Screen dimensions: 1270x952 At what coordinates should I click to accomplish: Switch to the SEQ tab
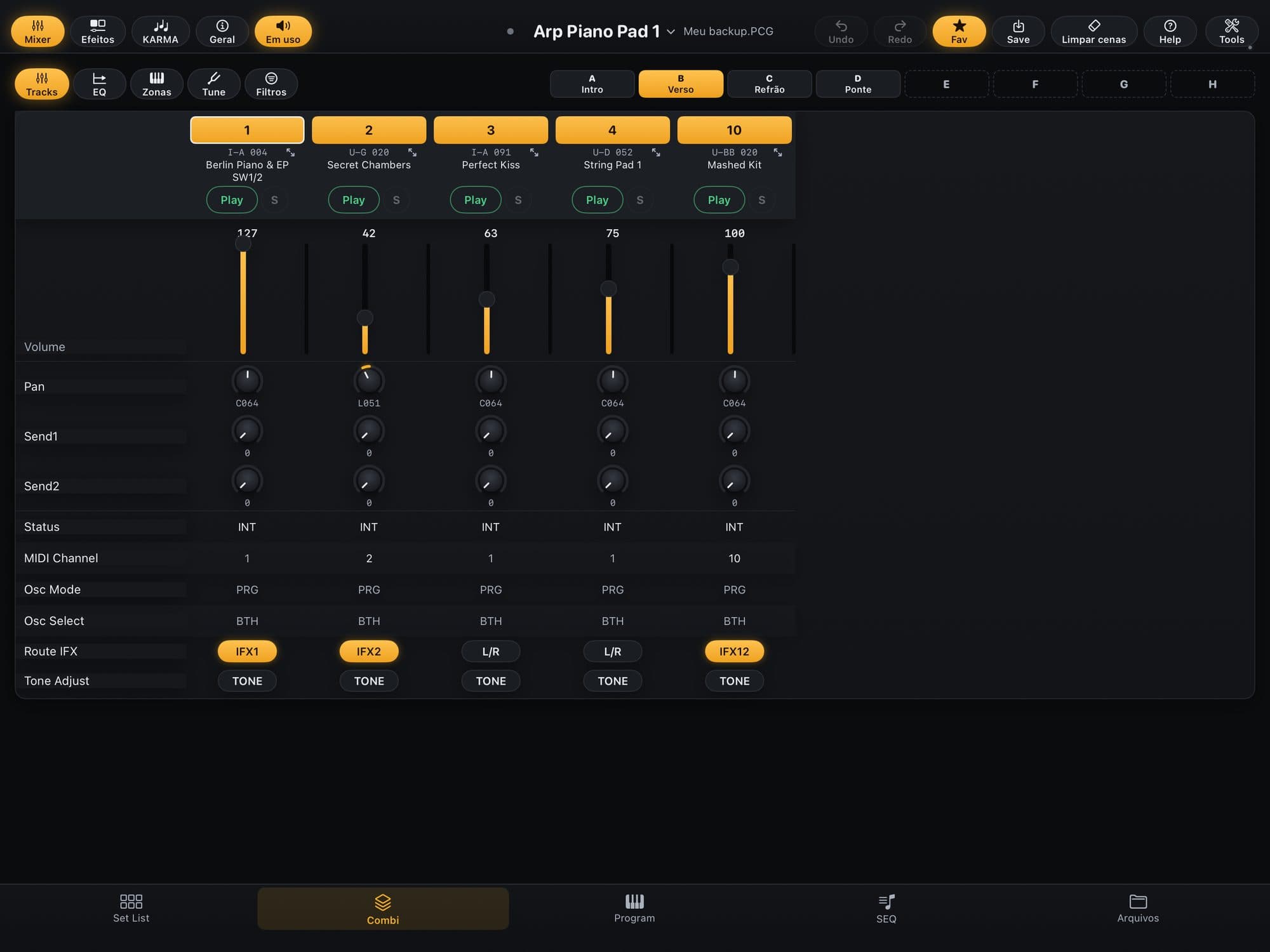(886, 909)
